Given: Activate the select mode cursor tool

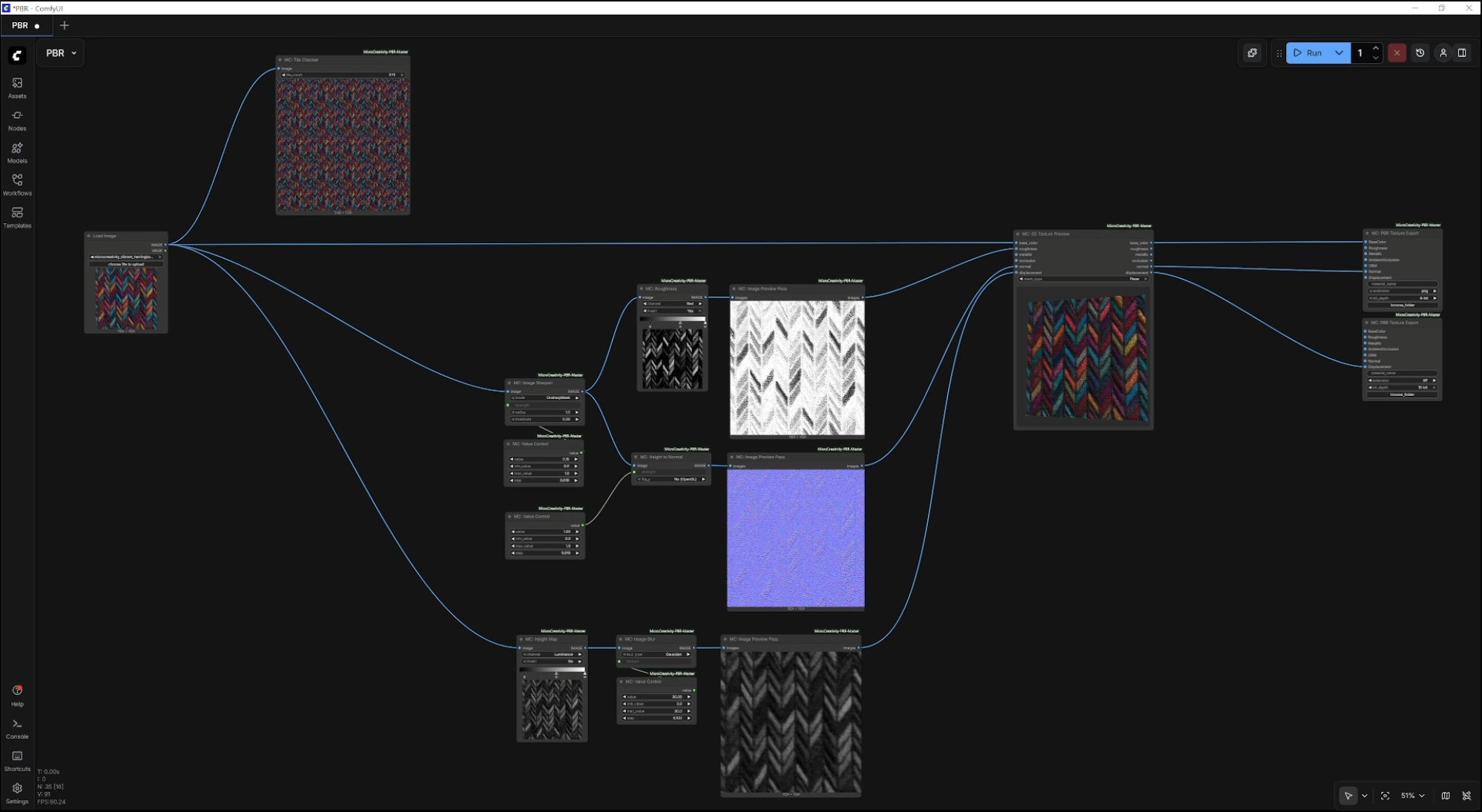Looking at the screenshot, I should pos(1348,796).
